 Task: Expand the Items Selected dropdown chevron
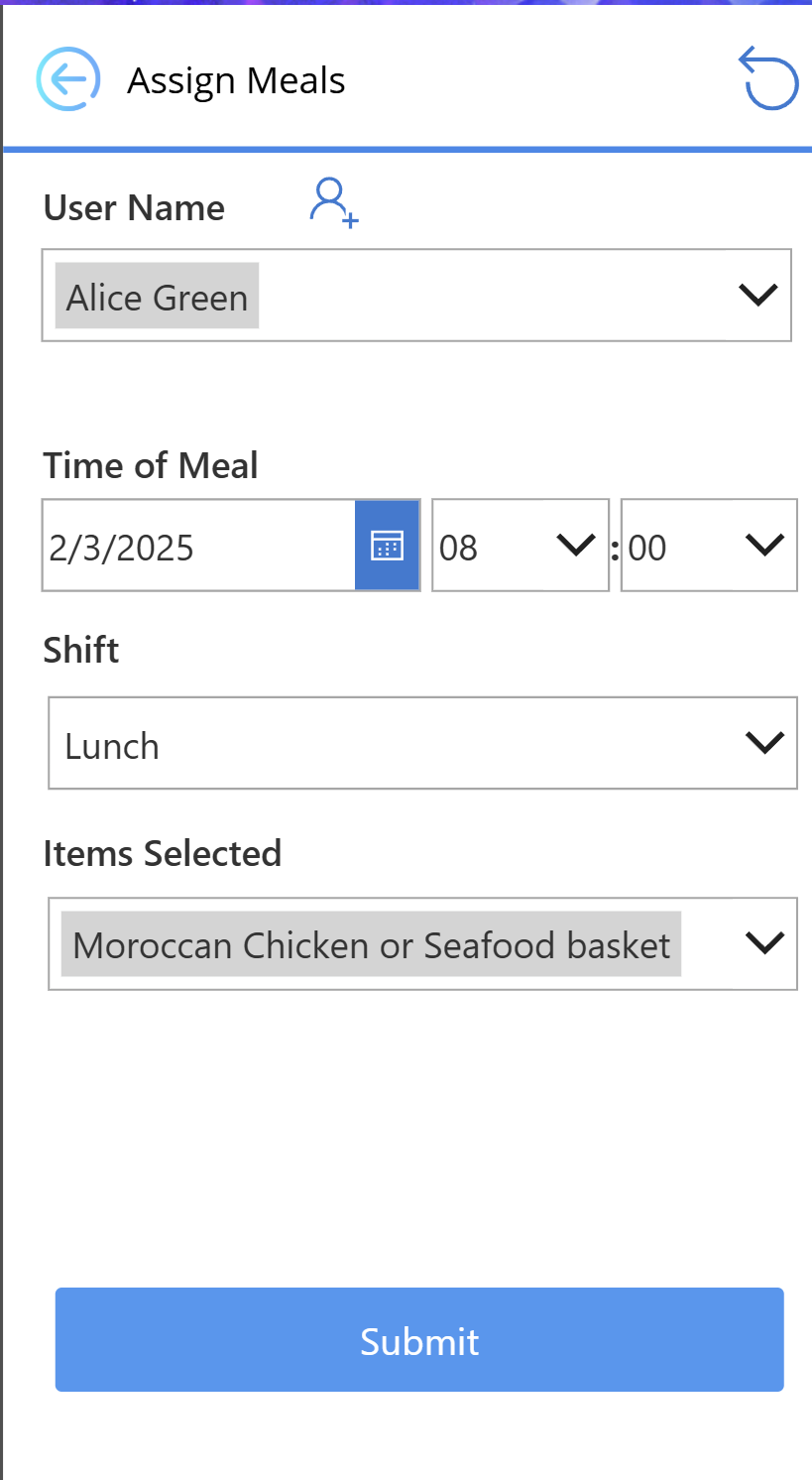(764, 943)
